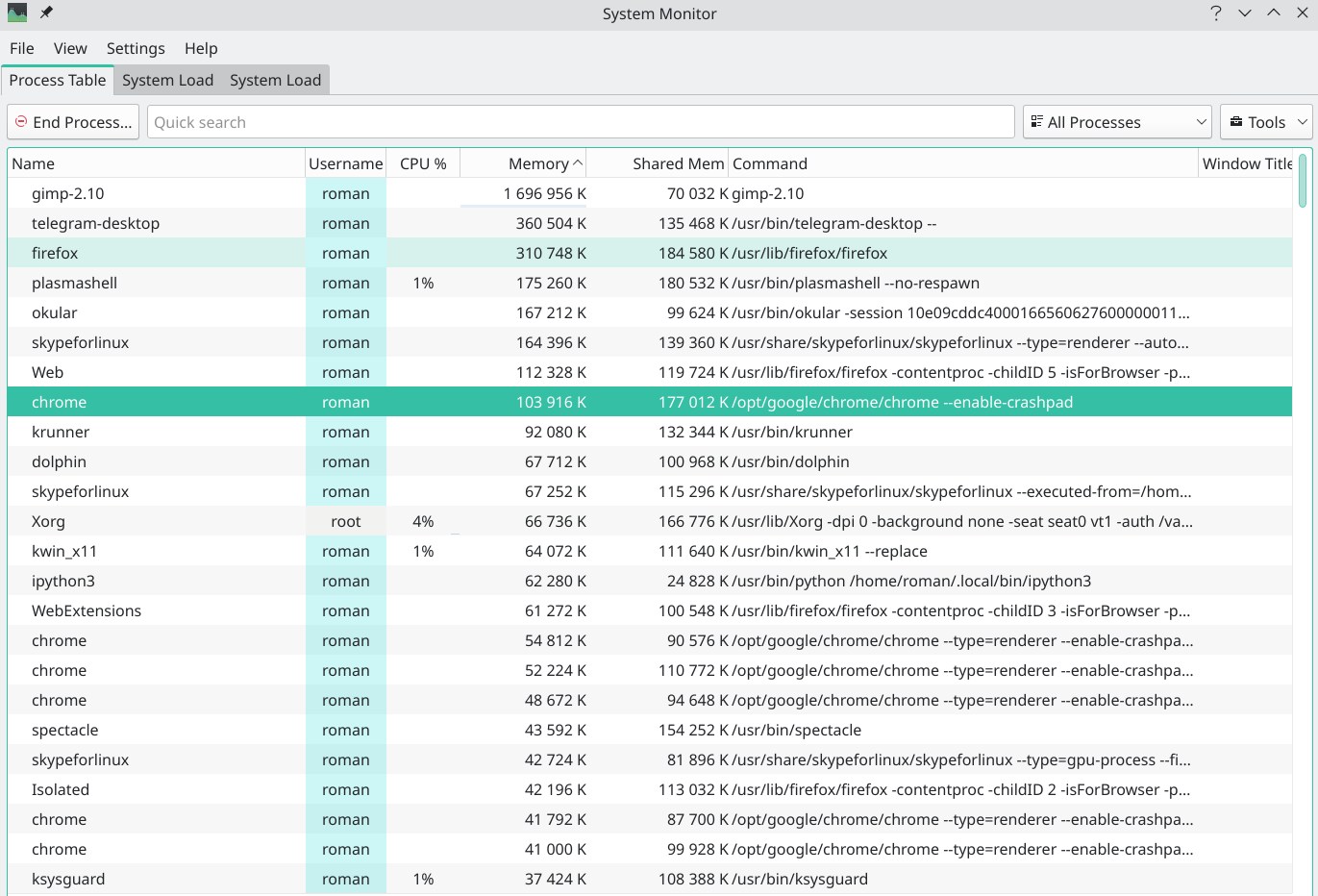
Task: Sort by the CPU % column header
Action: 423,163
